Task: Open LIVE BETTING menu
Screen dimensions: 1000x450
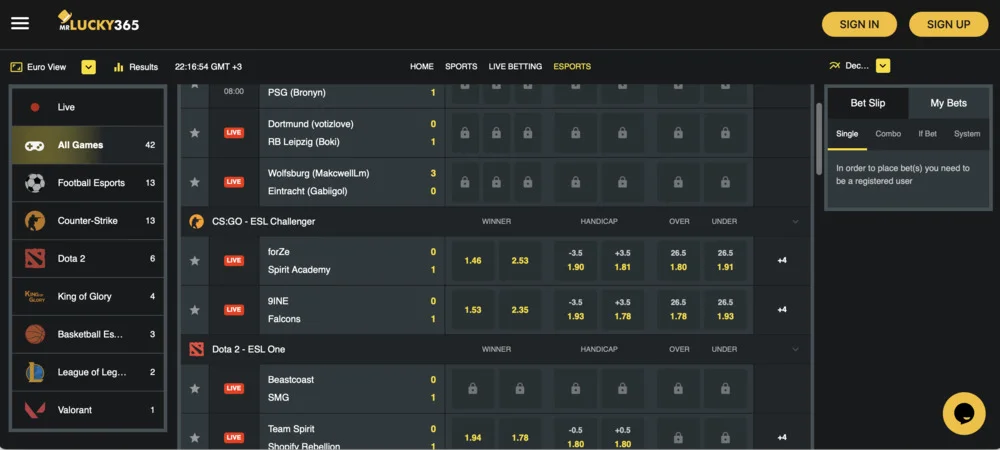Action: [x=515, y=66]
